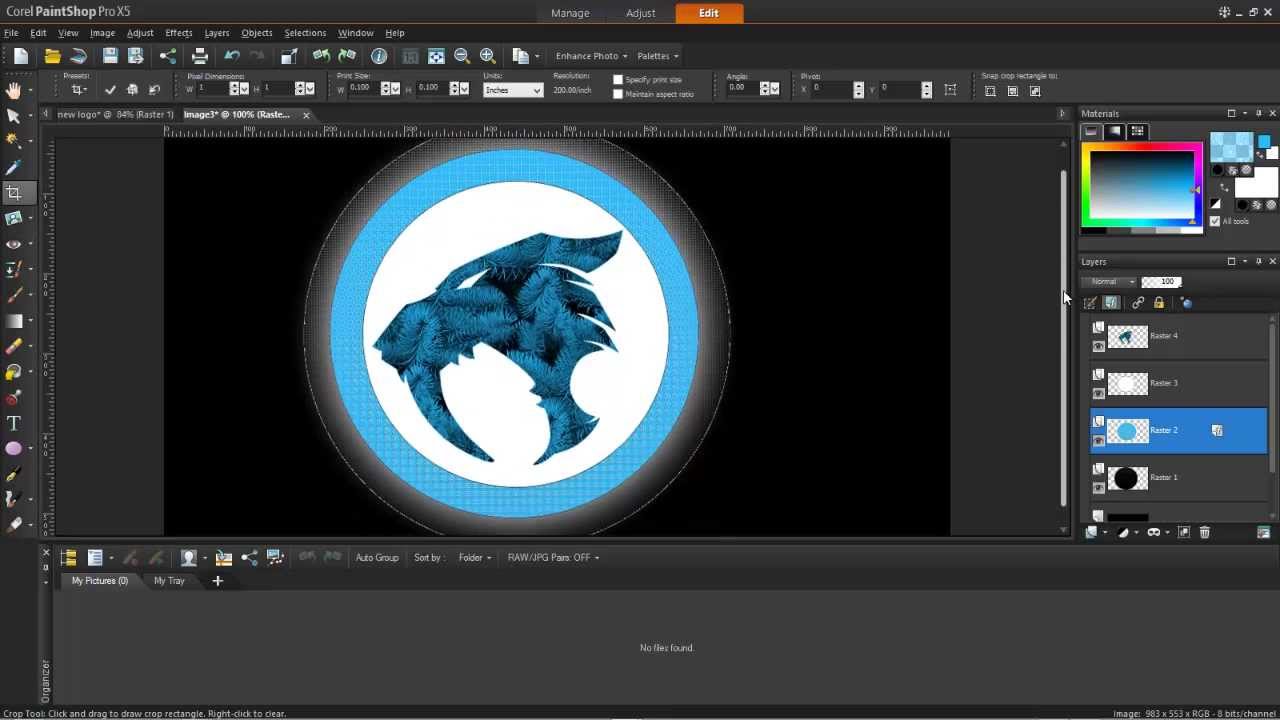The height and width of the screenshot is (720, 1280).
Task: Click the layer link chain icon
Action: (x=1138, y=303)
